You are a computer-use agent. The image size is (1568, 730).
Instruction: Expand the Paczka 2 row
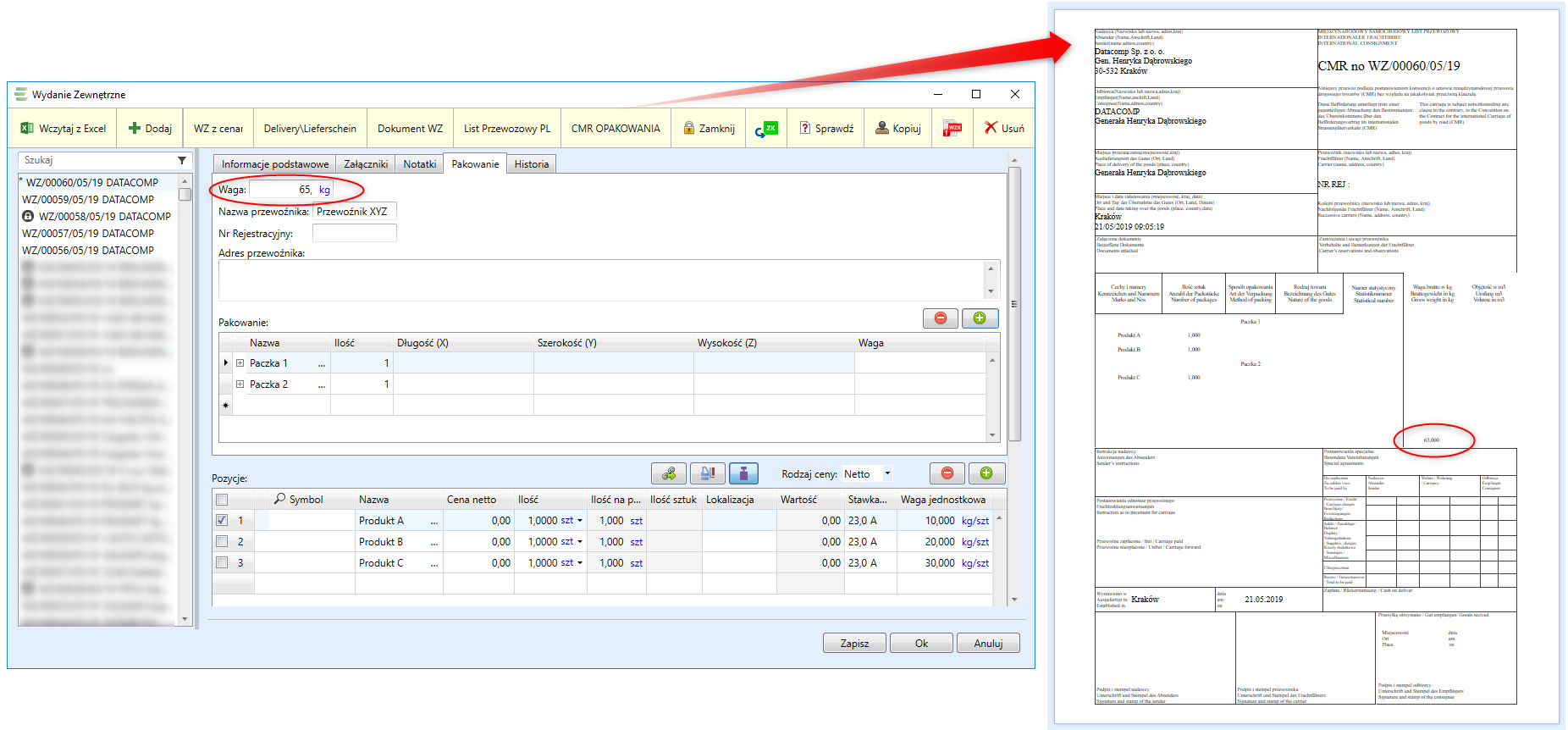click(240, 384)
